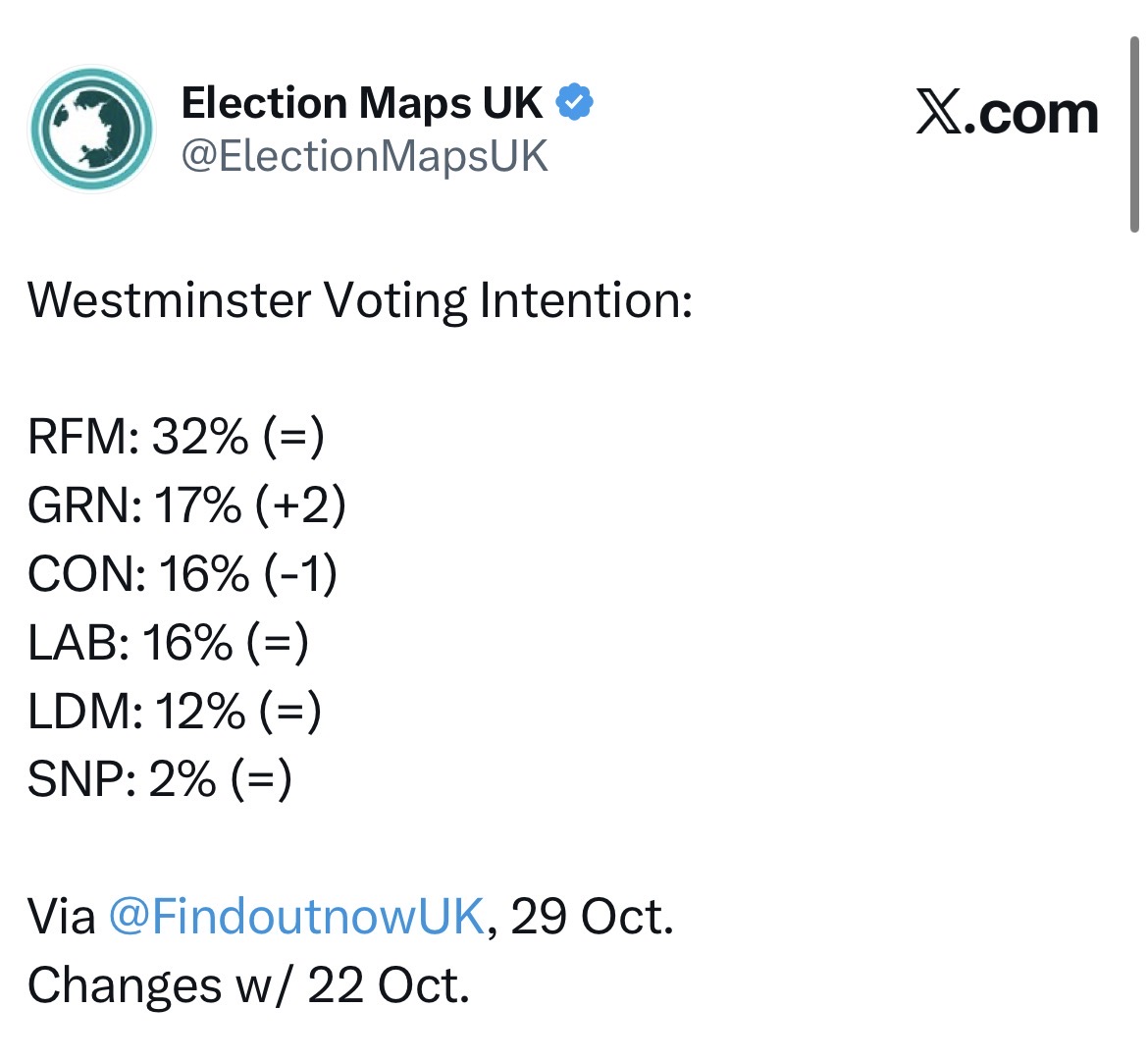Screen dimensions: 1148x1061
Task: Click the Westminster Voting Intention heading
Action: 360,299
